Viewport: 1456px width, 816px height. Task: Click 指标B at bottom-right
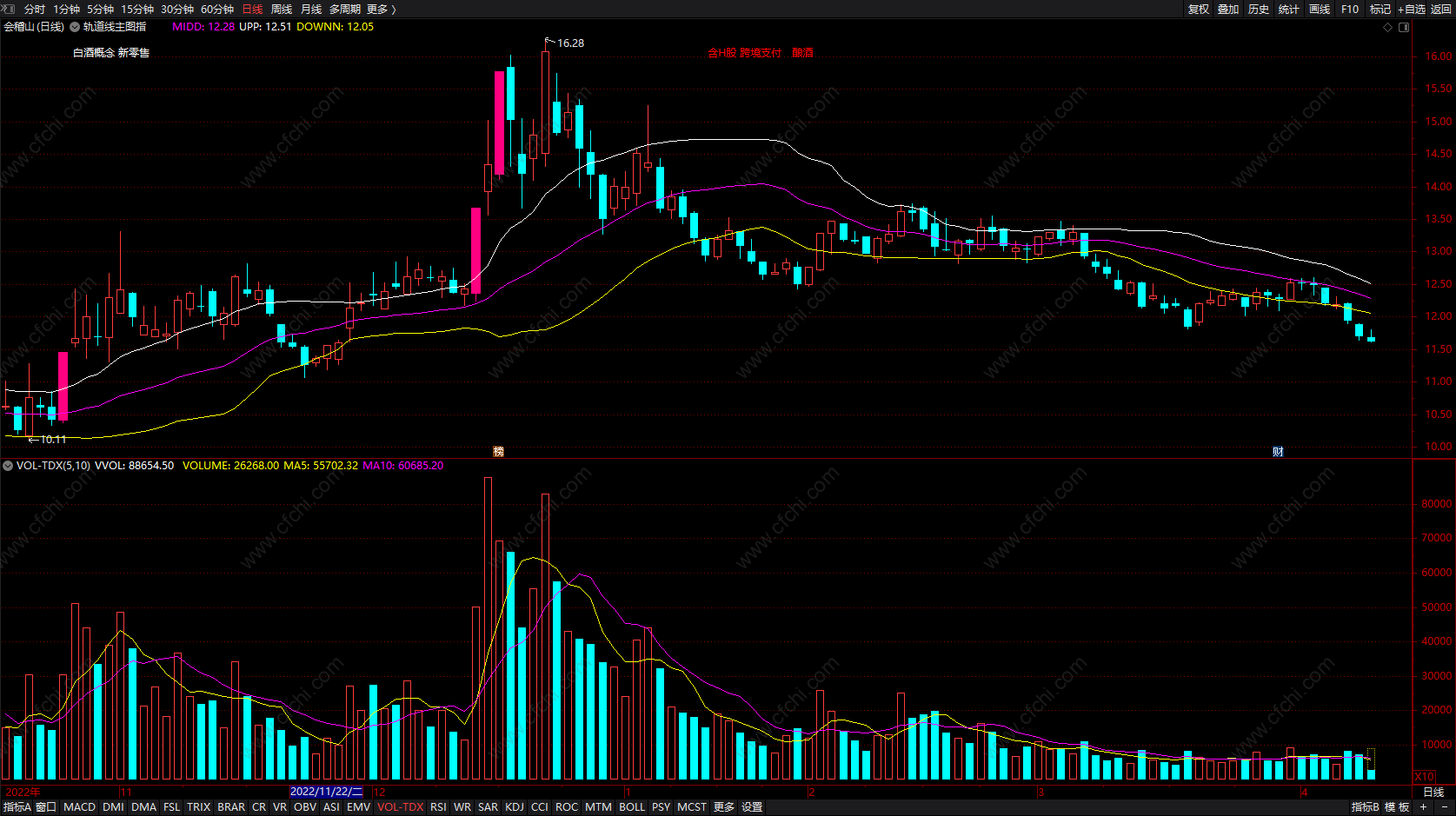[1366, 807]
